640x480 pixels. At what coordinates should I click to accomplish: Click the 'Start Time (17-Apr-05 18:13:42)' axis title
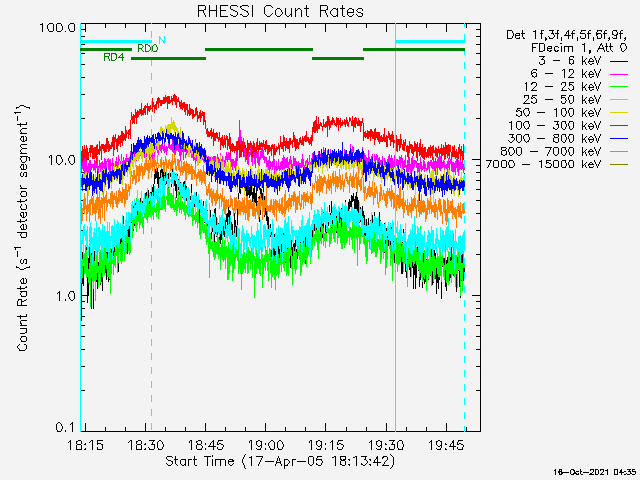280,462
